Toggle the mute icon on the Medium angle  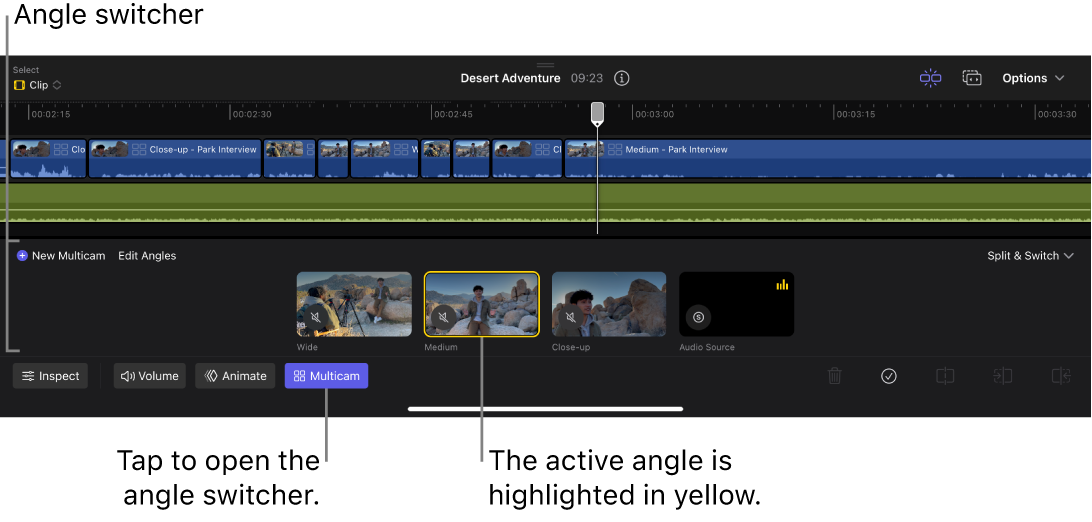point(443,318)
